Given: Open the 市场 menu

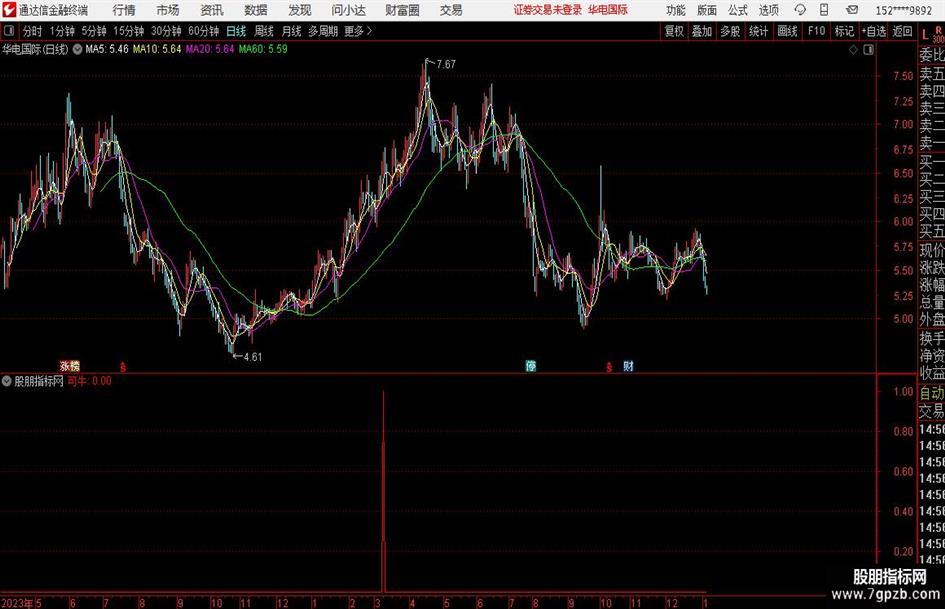Looking at the screenshot, I should pos(168,10).
